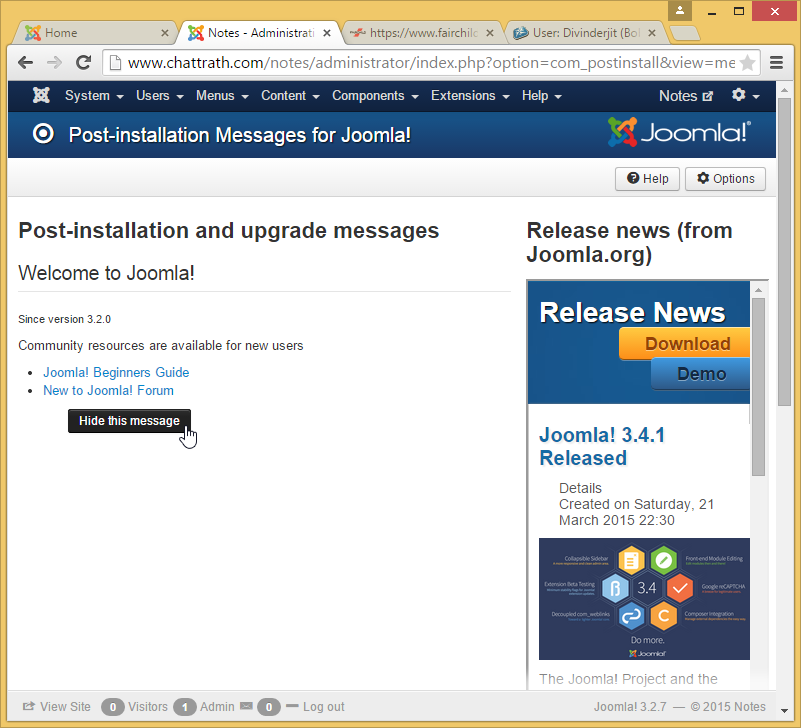Expand the Extensions dropdown menu

470,96
